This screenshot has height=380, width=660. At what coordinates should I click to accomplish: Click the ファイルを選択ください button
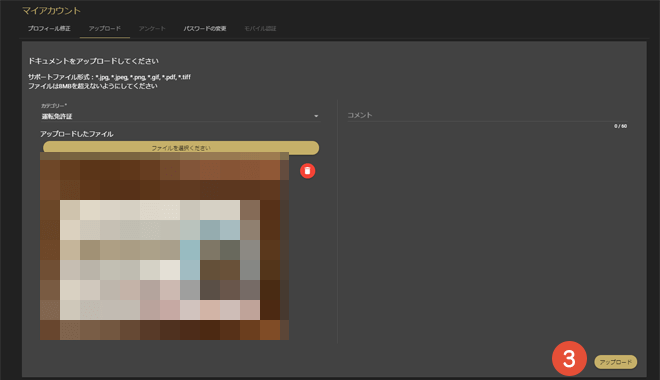tap(181, 147)
